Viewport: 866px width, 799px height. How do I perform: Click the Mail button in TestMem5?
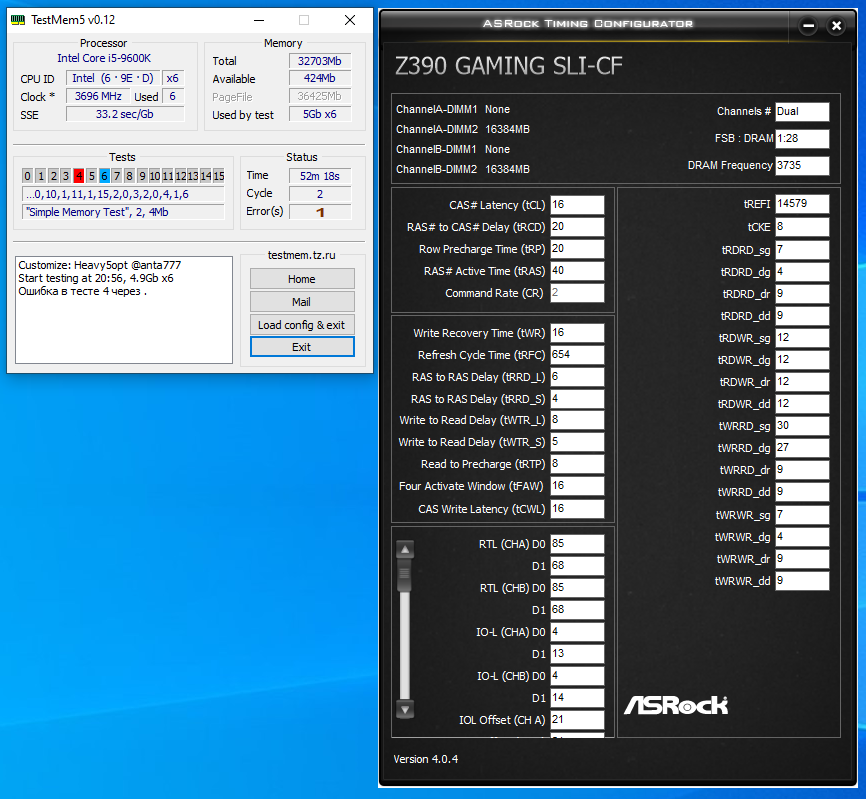click(x=302, y=302)
